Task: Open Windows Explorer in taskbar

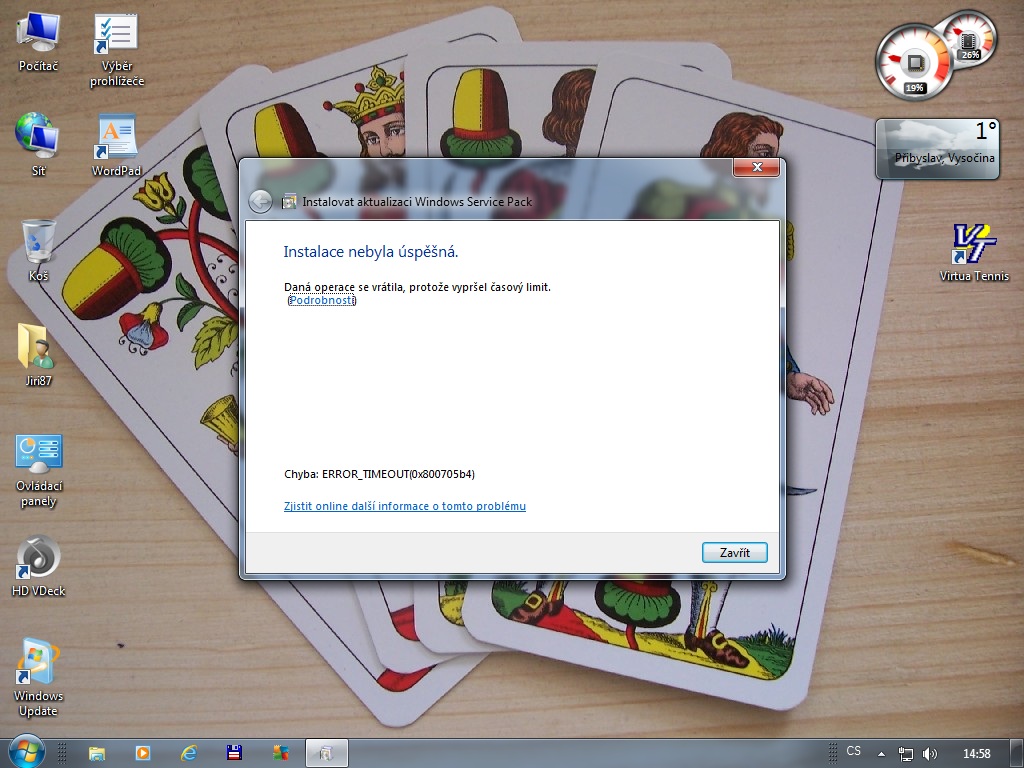Action: click(x=97, y=753)
